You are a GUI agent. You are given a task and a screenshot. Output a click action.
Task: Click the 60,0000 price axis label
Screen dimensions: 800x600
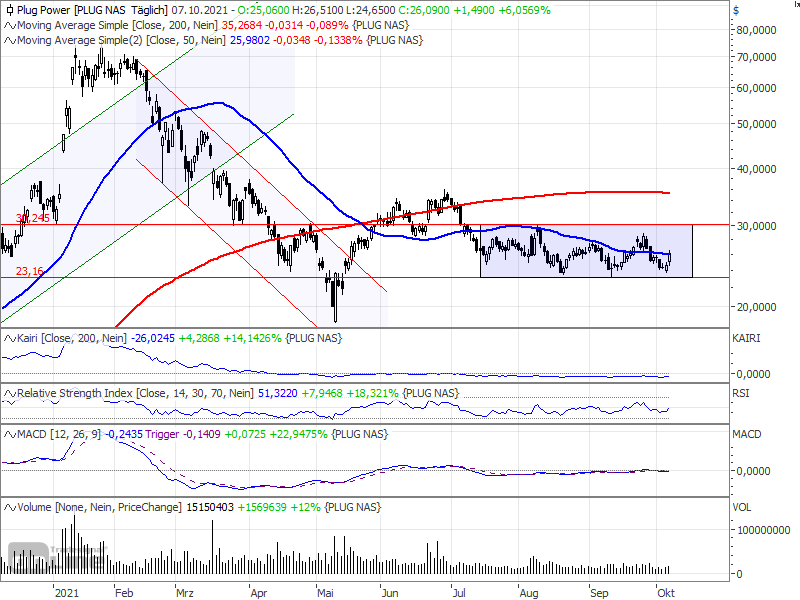click(756, 88)
